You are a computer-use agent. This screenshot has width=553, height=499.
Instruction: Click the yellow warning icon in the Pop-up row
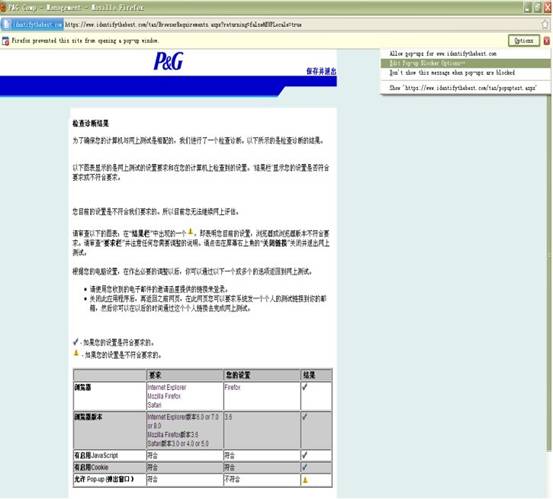click(x=305, y=480)
